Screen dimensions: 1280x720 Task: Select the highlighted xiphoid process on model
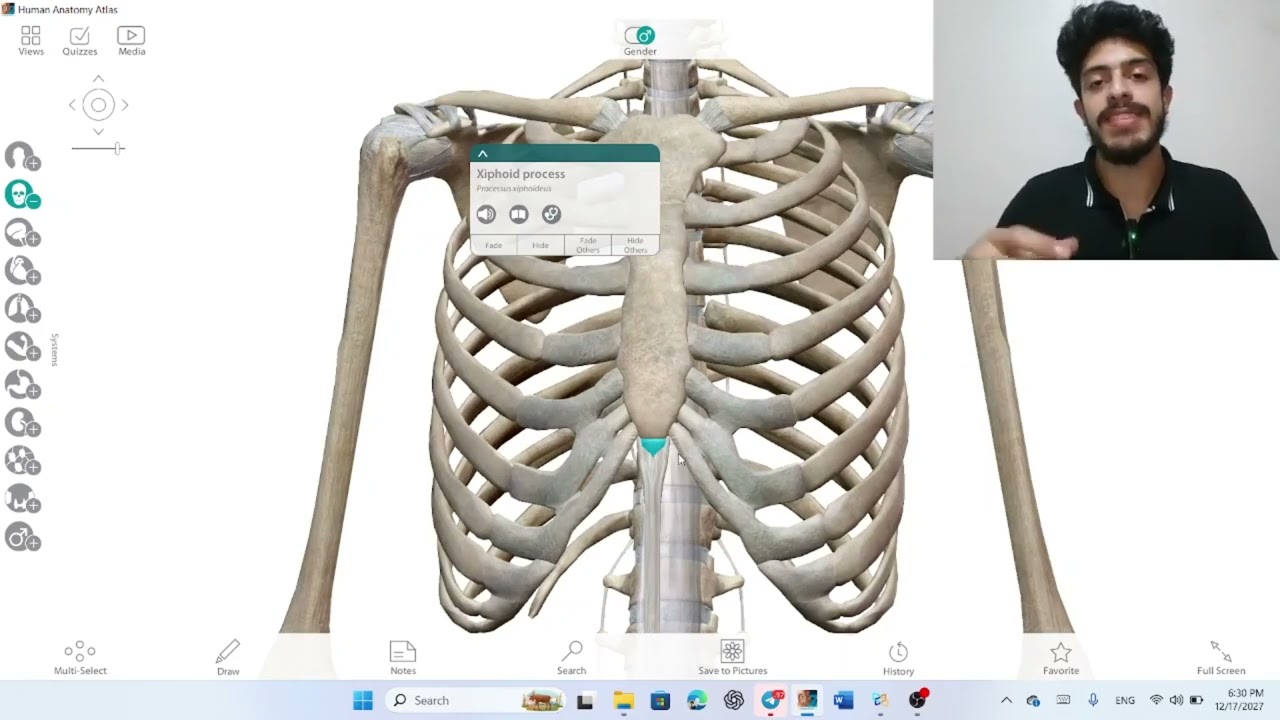[x=653, y=446]
